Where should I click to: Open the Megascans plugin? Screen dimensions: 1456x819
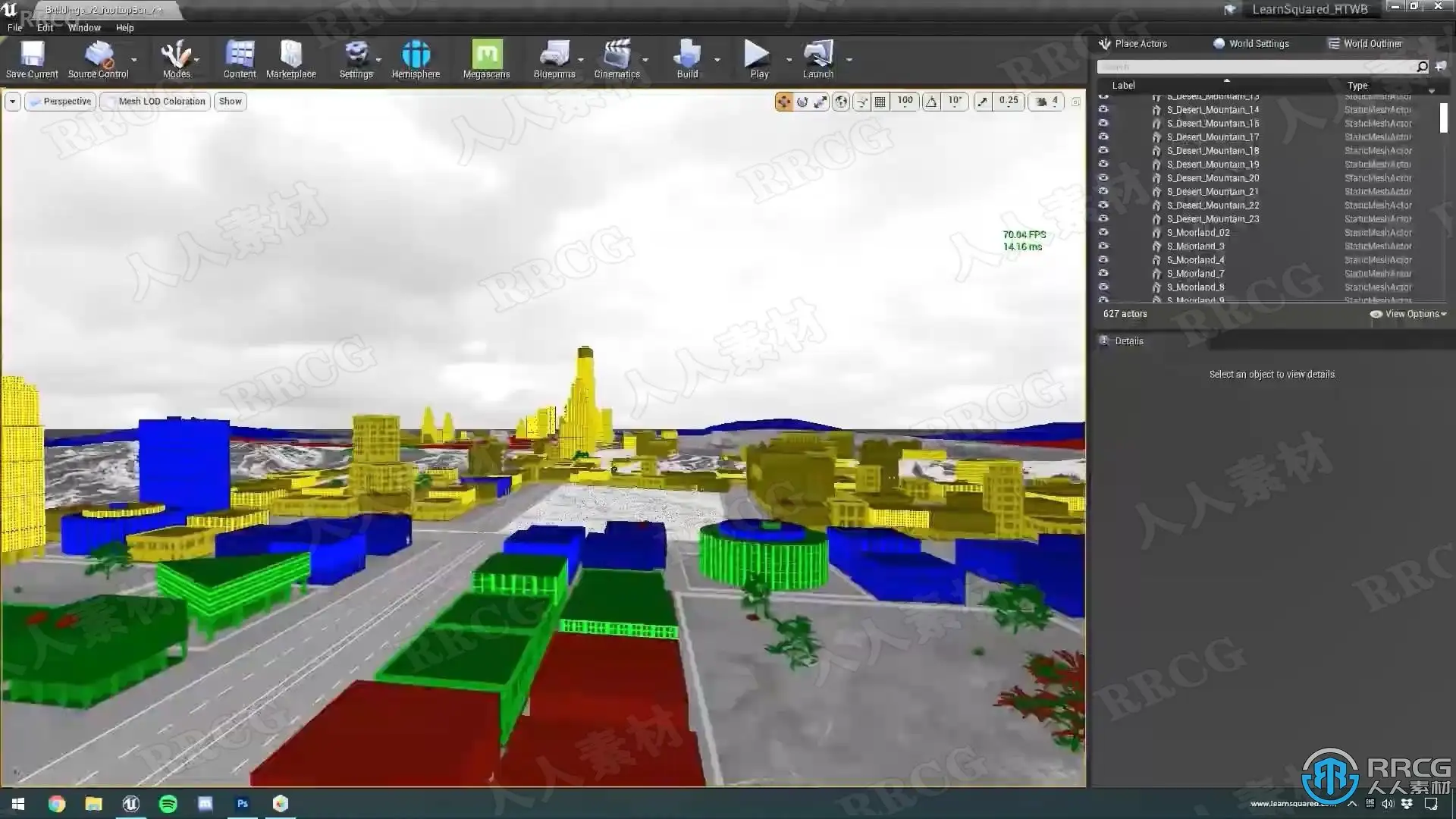click(486, 59)
